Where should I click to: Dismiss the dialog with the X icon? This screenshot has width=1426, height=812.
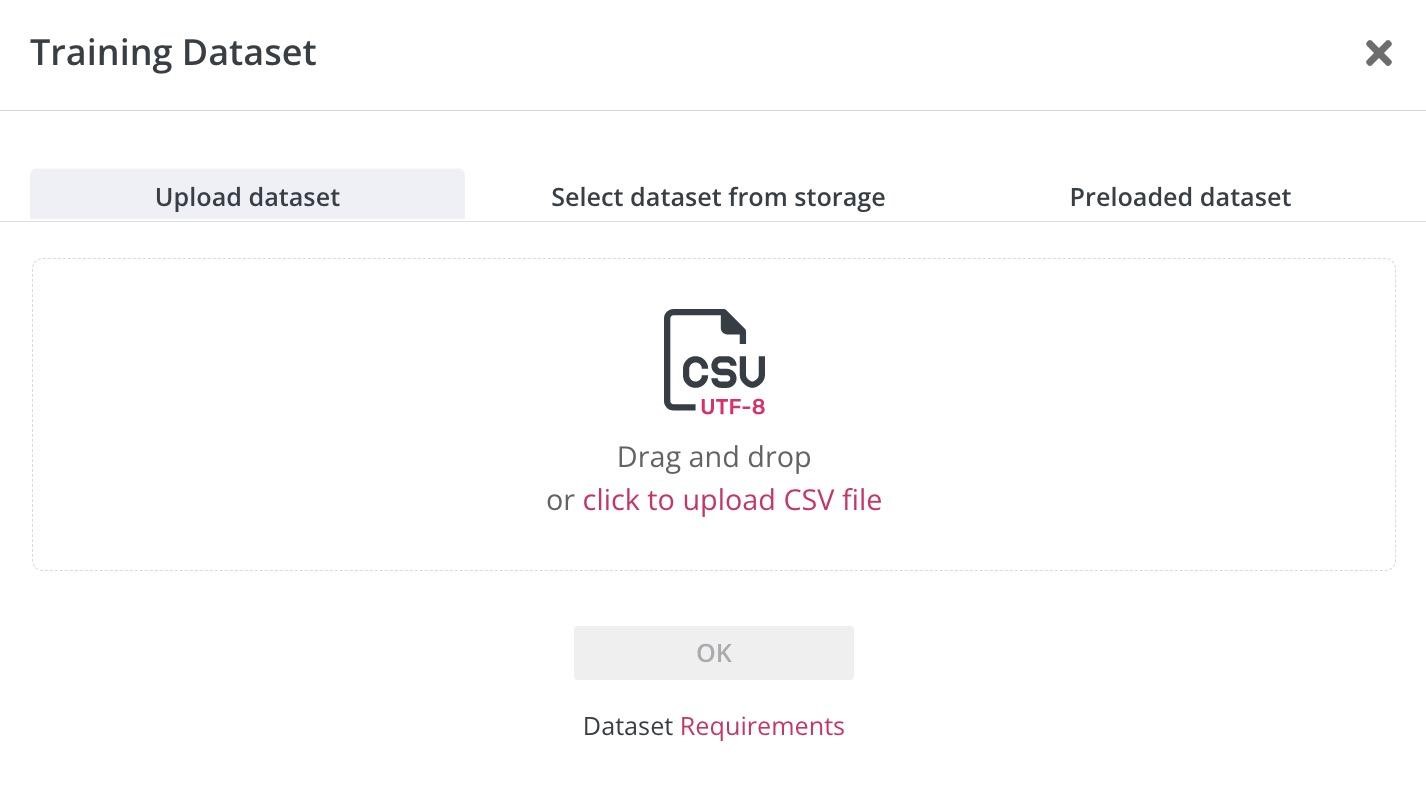(x=1378, y=53)
